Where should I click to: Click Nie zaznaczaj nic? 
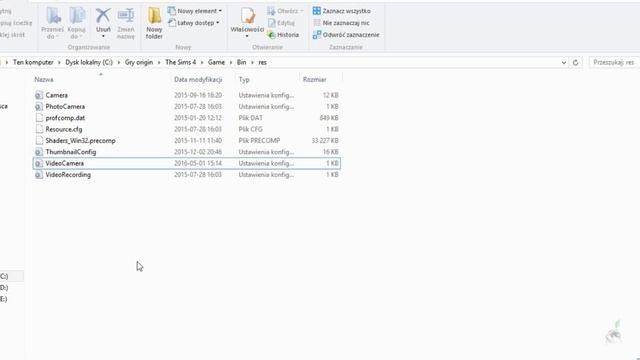point(341,23)
